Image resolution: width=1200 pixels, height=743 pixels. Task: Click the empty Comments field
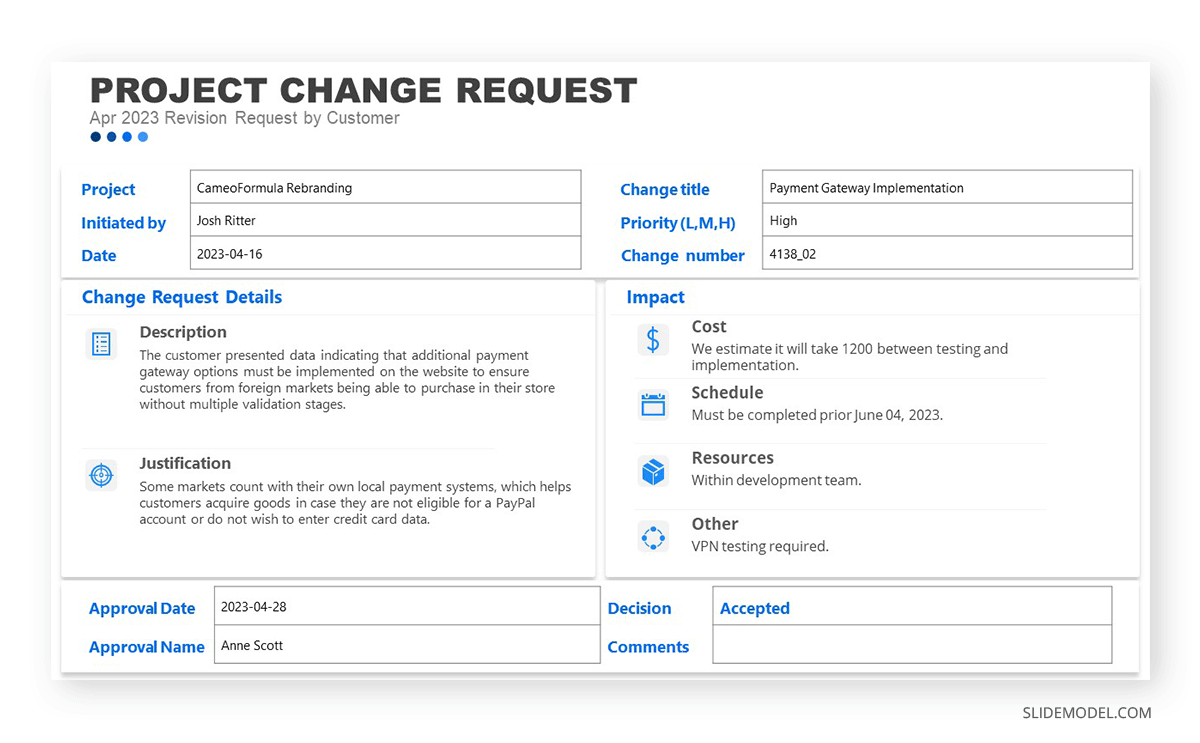[911, 645]
